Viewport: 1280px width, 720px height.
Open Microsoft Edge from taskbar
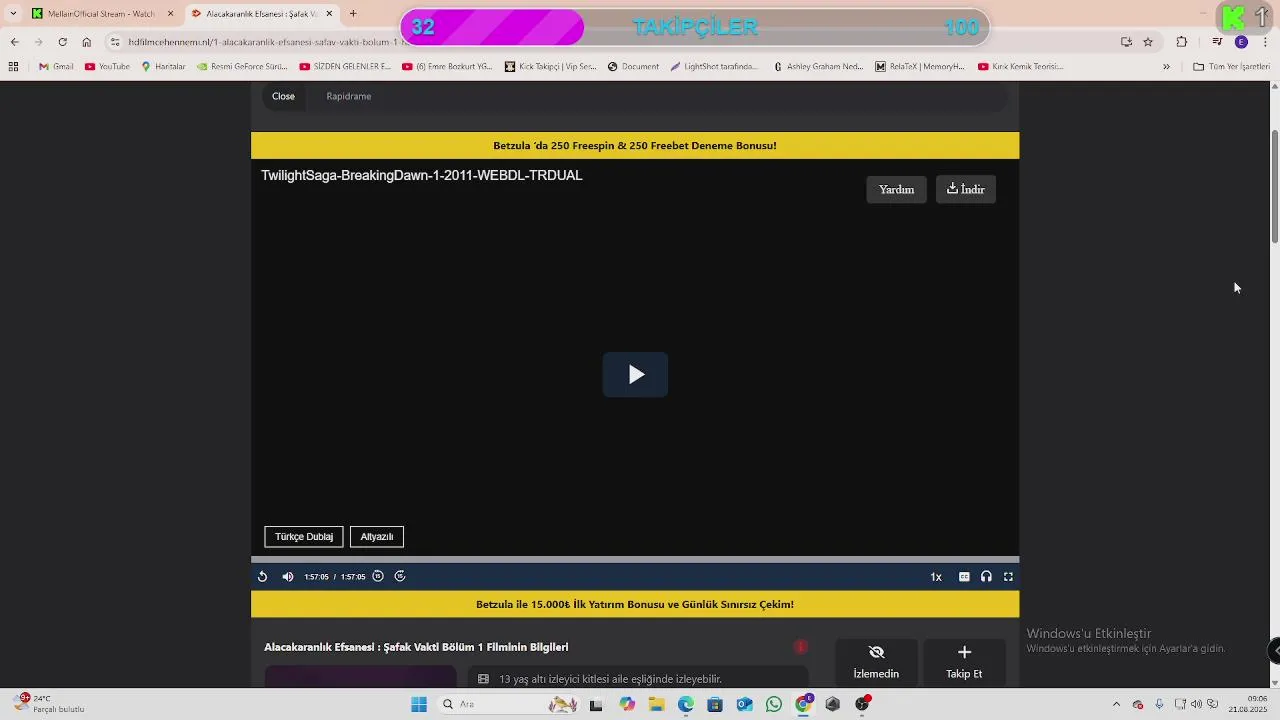click(x=685, y=705)
